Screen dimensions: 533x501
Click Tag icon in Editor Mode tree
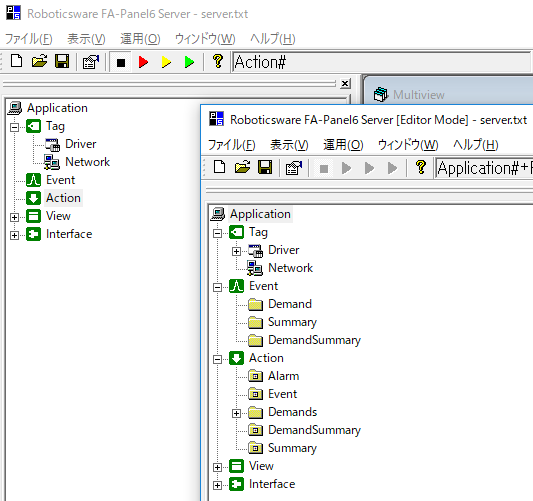[236, 232]
